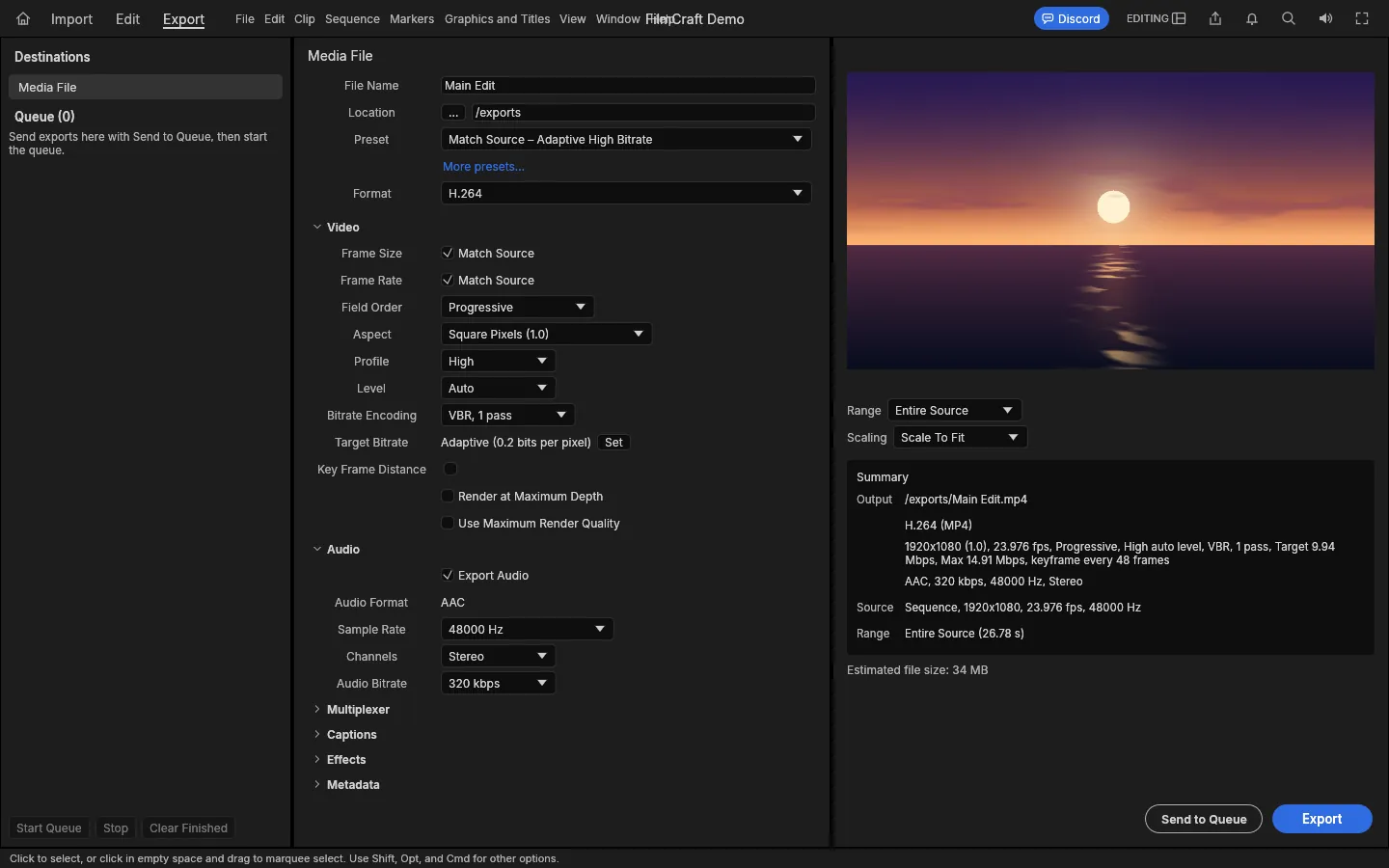The height and width of the screenshot is (868, 1389).
Task: Open the workspace layout icon beside EDITING
Action: click(x=1179, y=18)
